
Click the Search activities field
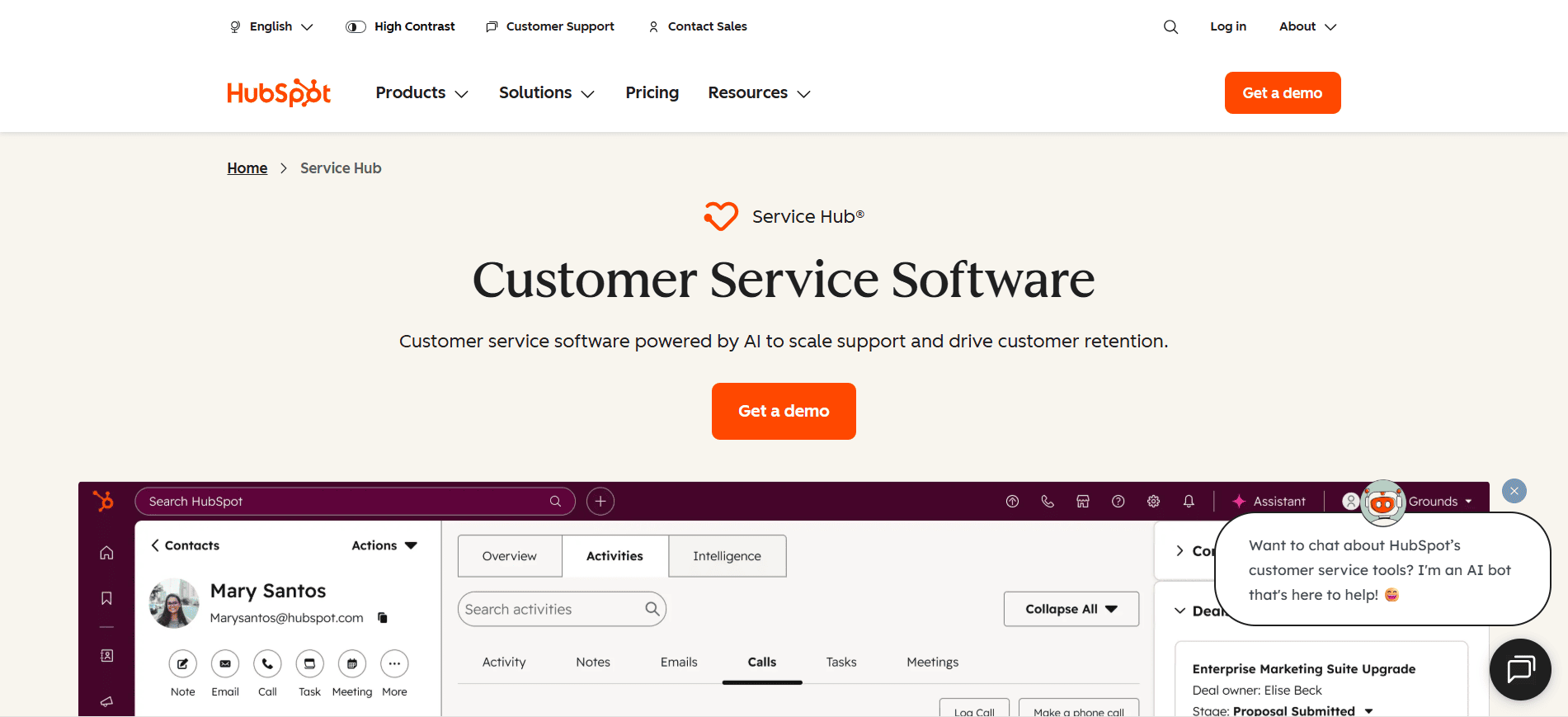562,609
